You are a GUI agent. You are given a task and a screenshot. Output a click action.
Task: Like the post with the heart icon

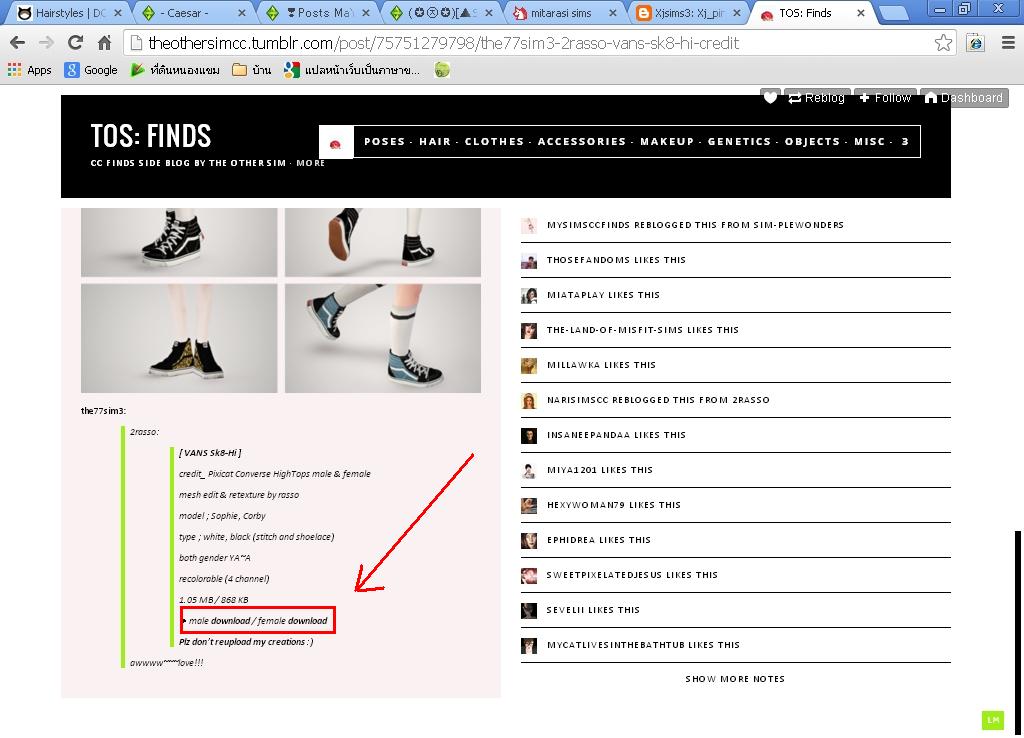(771, 98)
